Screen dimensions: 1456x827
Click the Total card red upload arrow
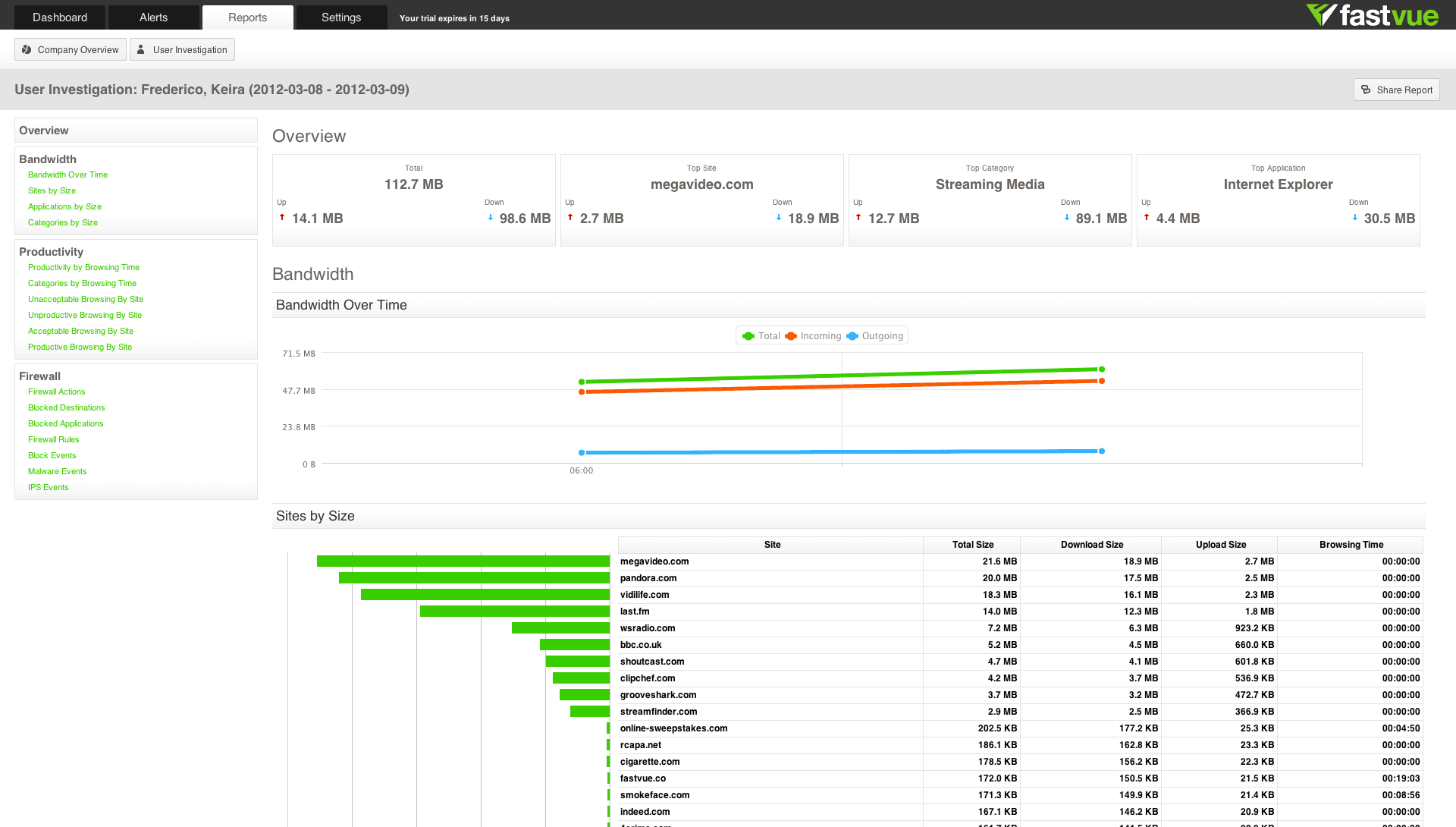282,218
